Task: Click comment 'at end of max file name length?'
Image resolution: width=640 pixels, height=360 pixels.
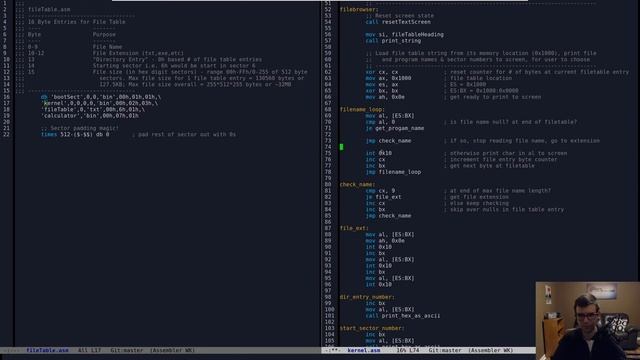Action: pyautogui.click(x=497, y=191)
